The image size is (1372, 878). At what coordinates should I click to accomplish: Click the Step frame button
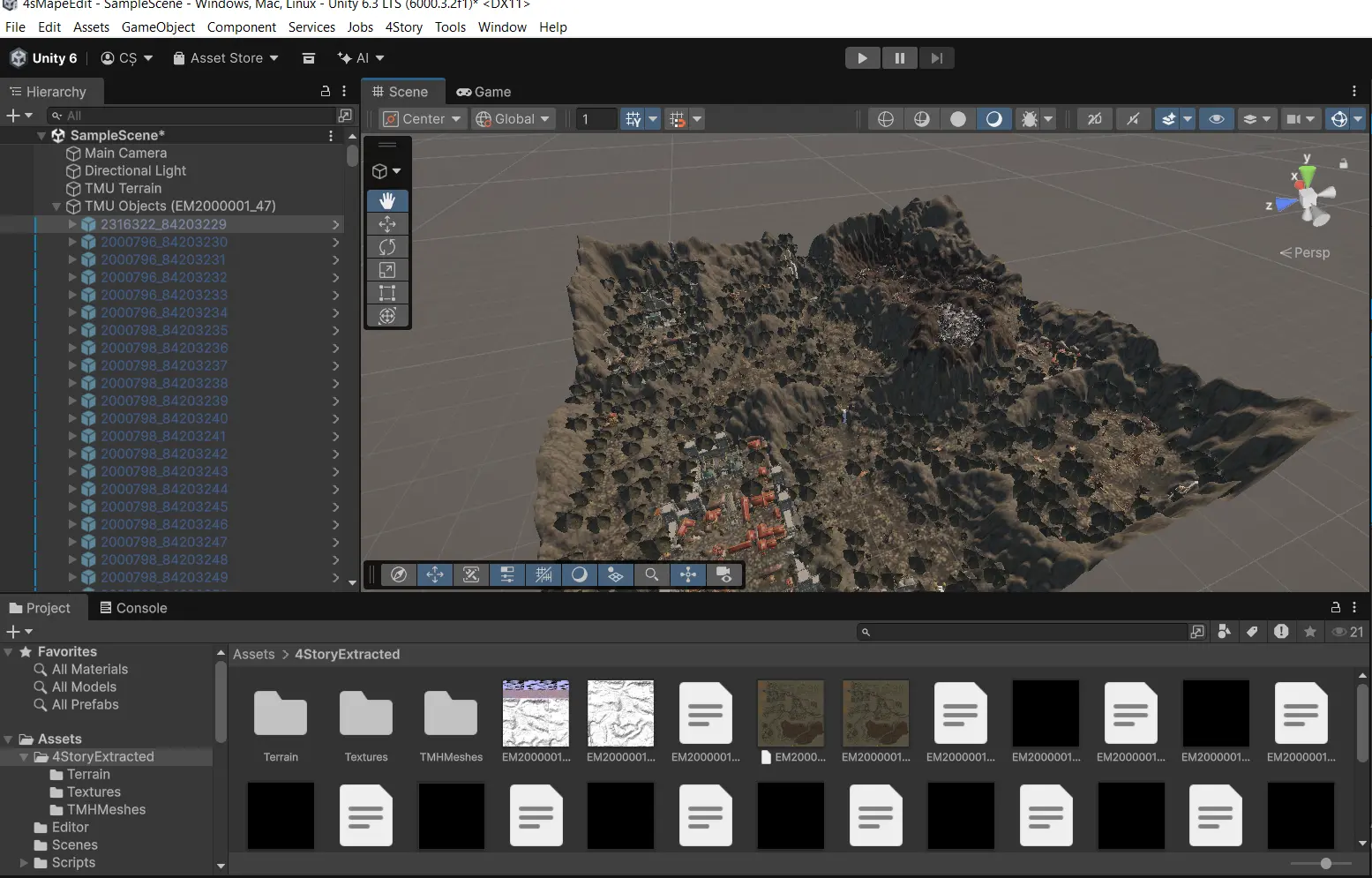point(937,58)
